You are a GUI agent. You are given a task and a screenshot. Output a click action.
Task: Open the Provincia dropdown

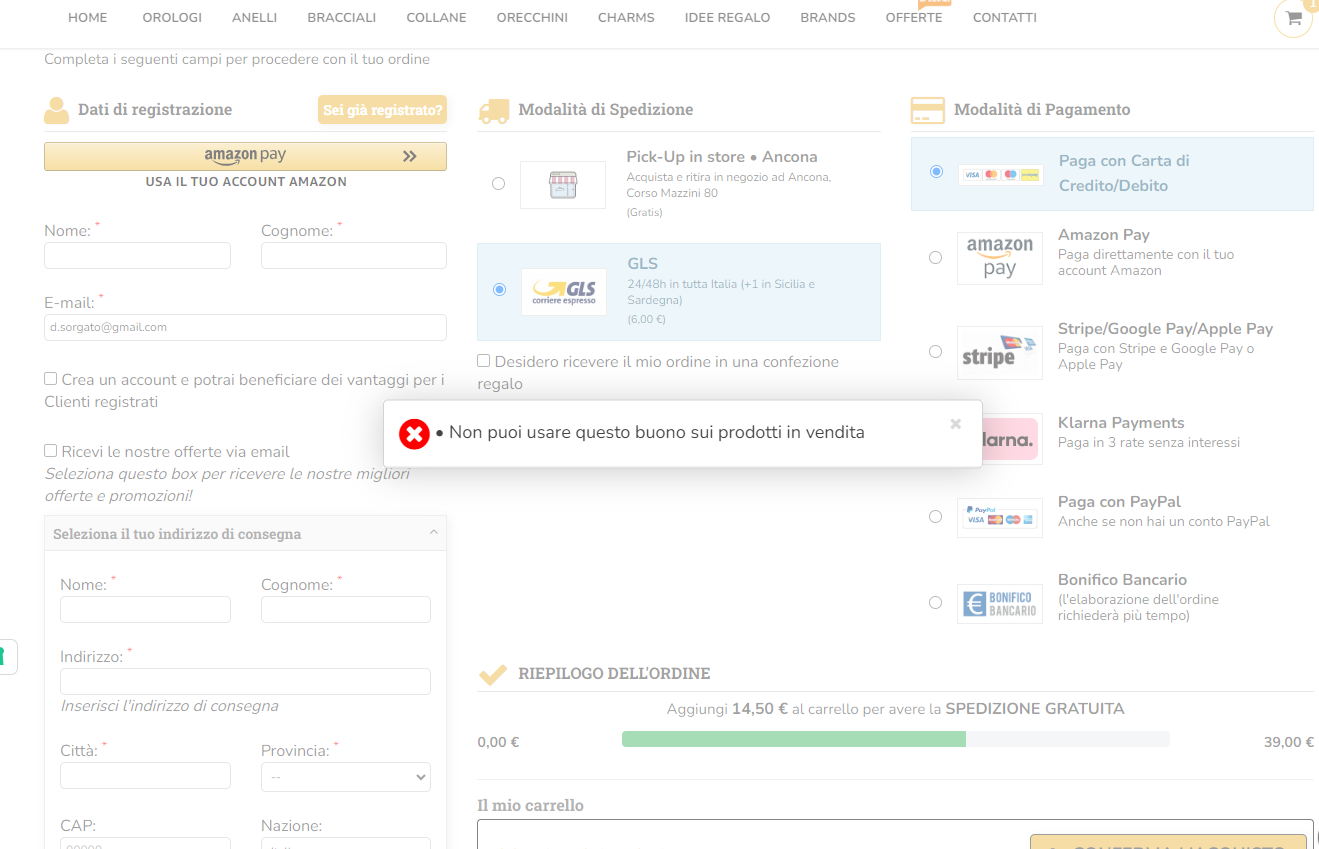tap(346, 777)
